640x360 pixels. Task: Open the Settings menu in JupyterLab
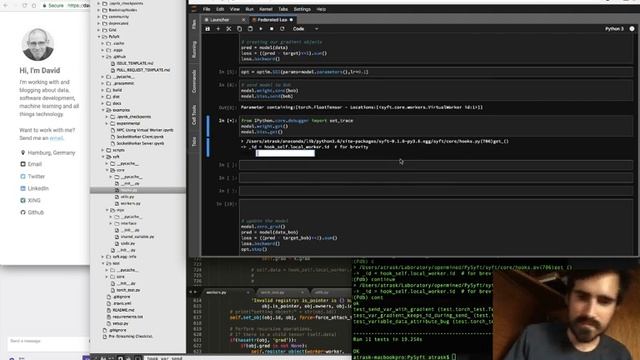[302, 9]
